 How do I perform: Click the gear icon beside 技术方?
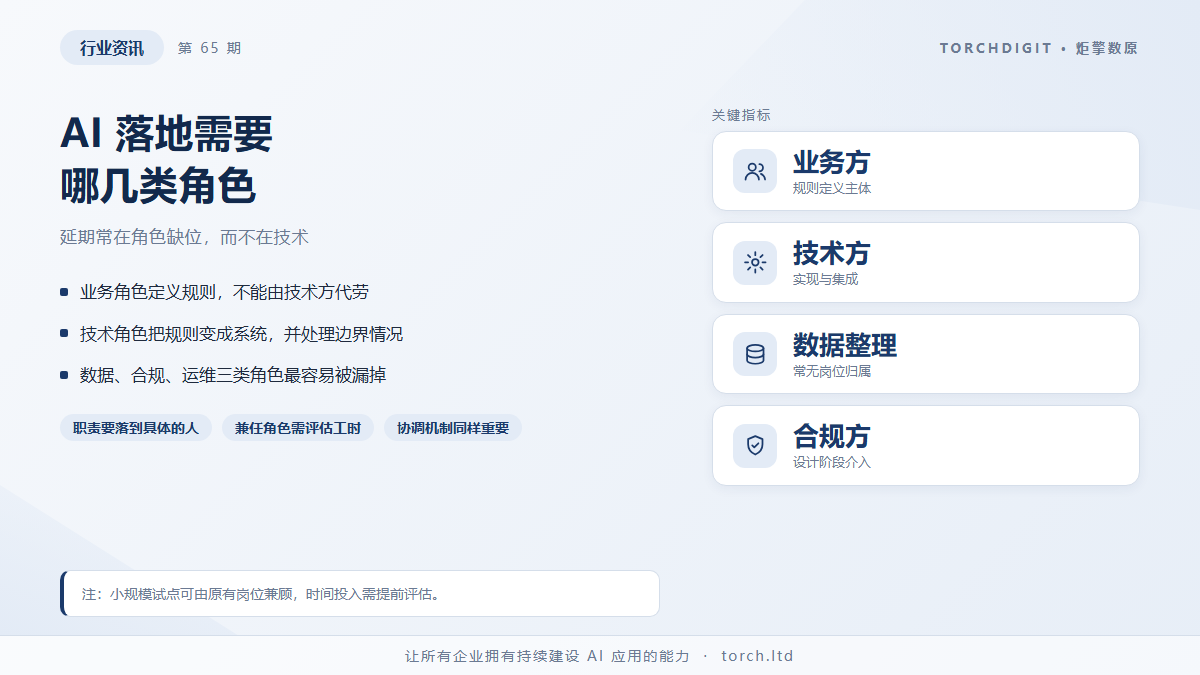755,262
